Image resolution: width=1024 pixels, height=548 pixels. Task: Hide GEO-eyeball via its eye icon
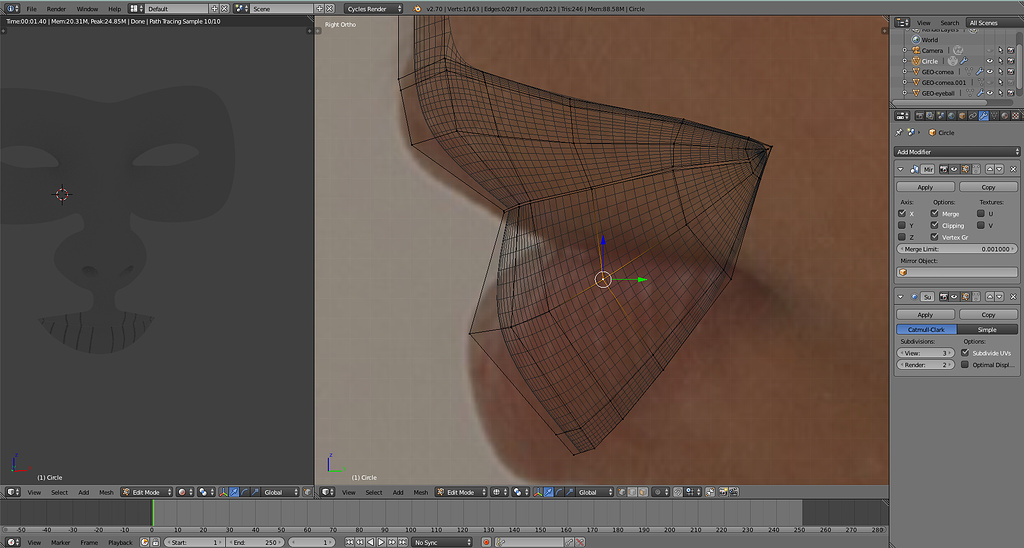(989, 93)
